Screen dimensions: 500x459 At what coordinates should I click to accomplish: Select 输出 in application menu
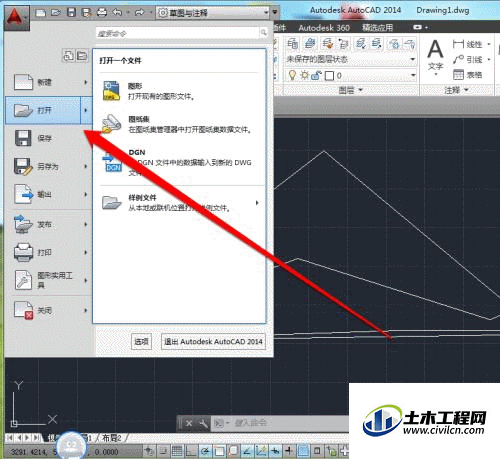pyautogui.click(x=47, y=194)
